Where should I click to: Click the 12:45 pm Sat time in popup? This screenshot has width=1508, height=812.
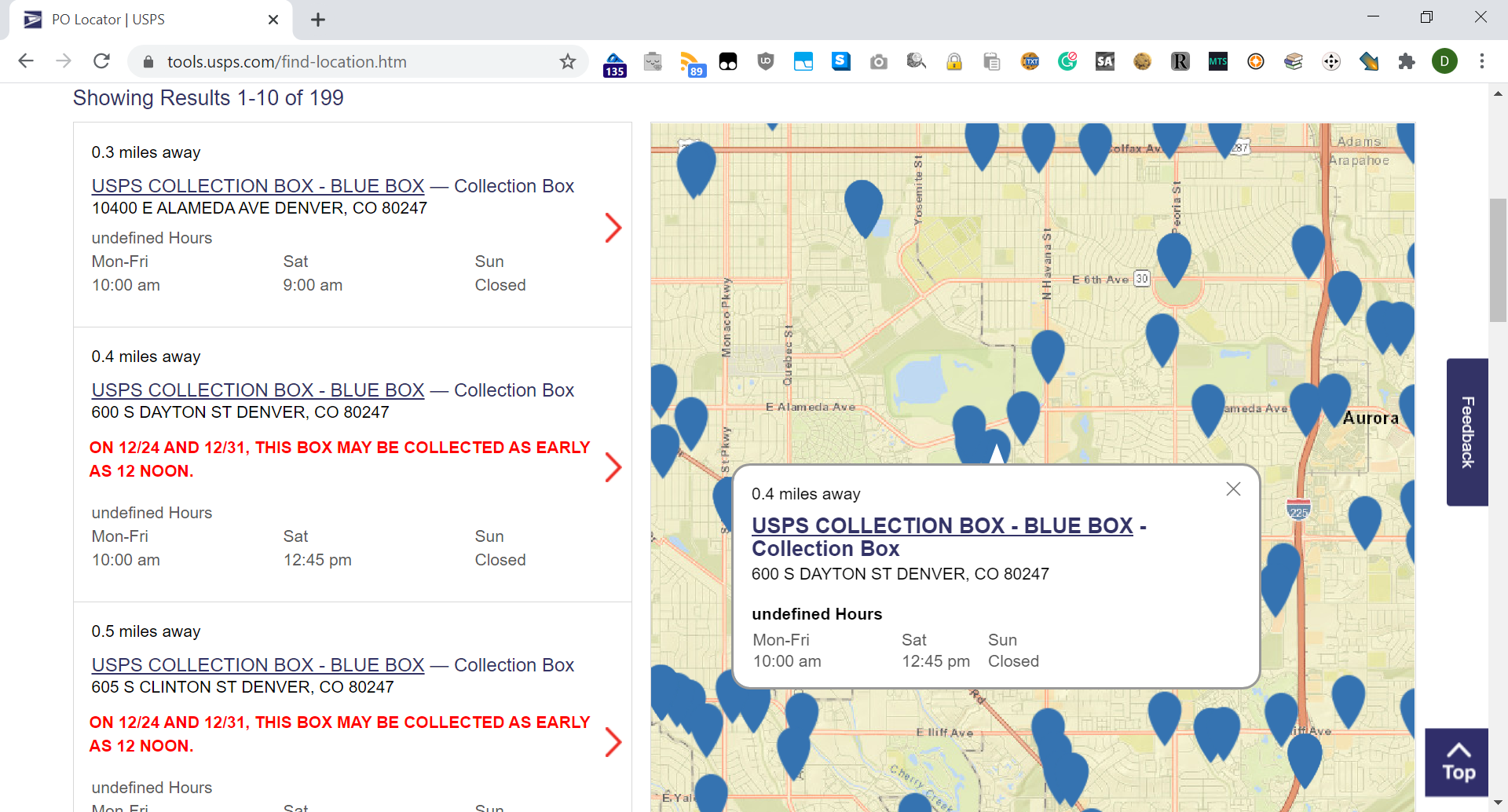[x=935, y=661]
